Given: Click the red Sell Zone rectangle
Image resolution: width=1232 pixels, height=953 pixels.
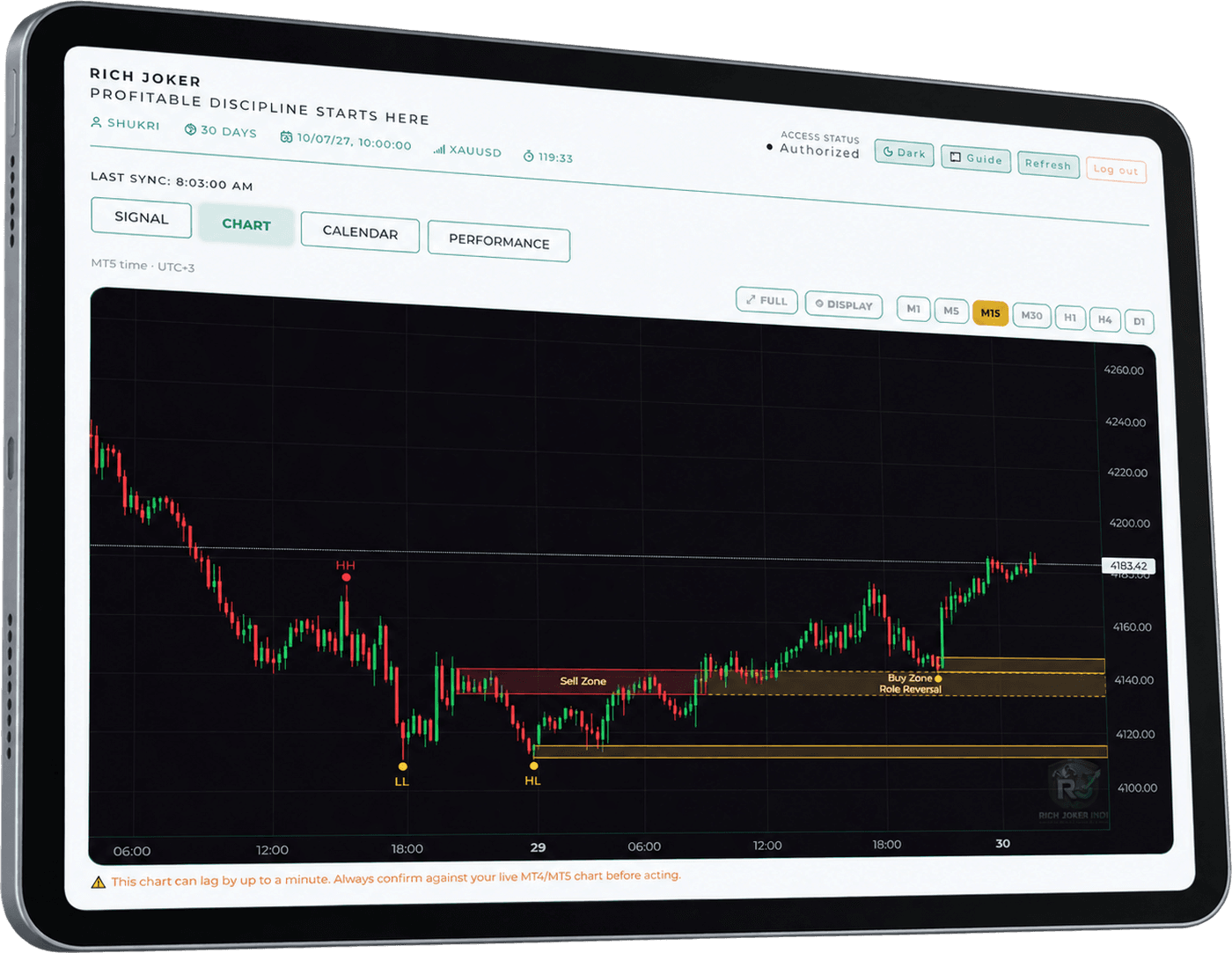Looking at the screenshot, I should (x=579, y=681).
